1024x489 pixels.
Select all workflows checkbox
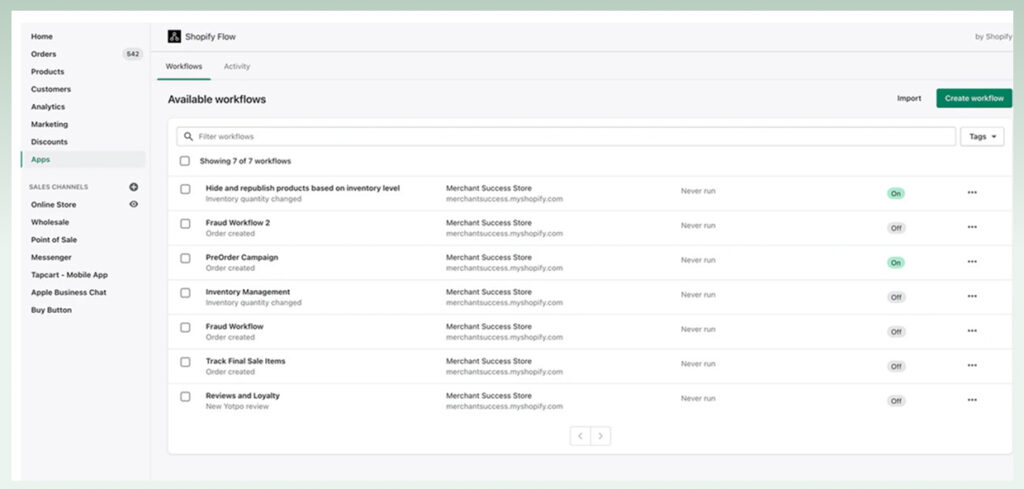click(185, 161)
